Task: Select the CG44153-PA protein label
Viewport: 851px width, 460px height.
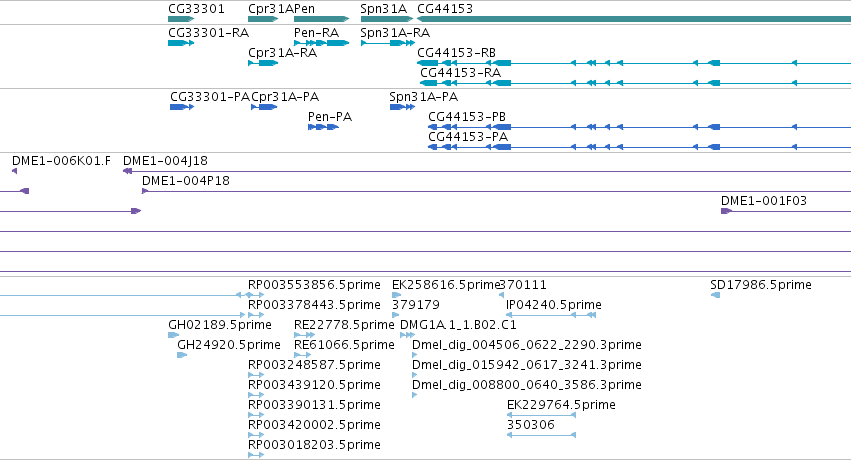Action: [468, 137]
